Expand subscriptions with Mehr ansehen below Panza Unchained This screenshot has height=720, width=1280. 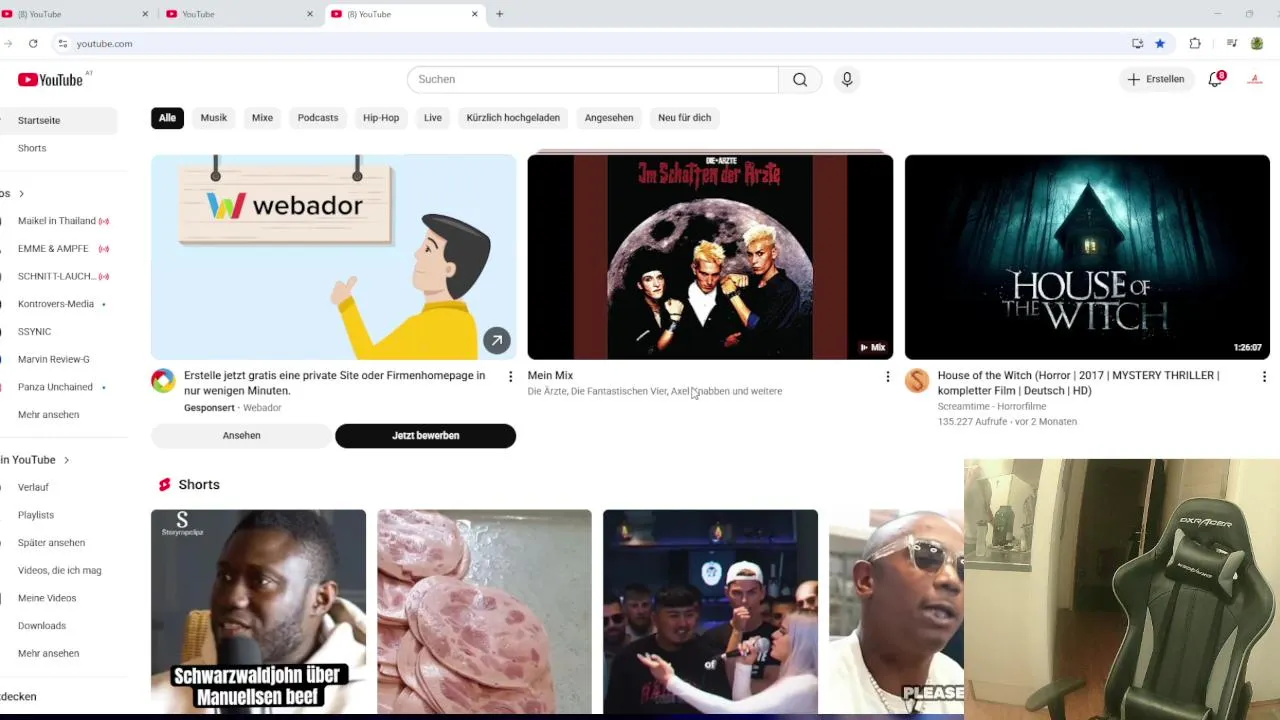pyautogui.click(x=58, y=415)
